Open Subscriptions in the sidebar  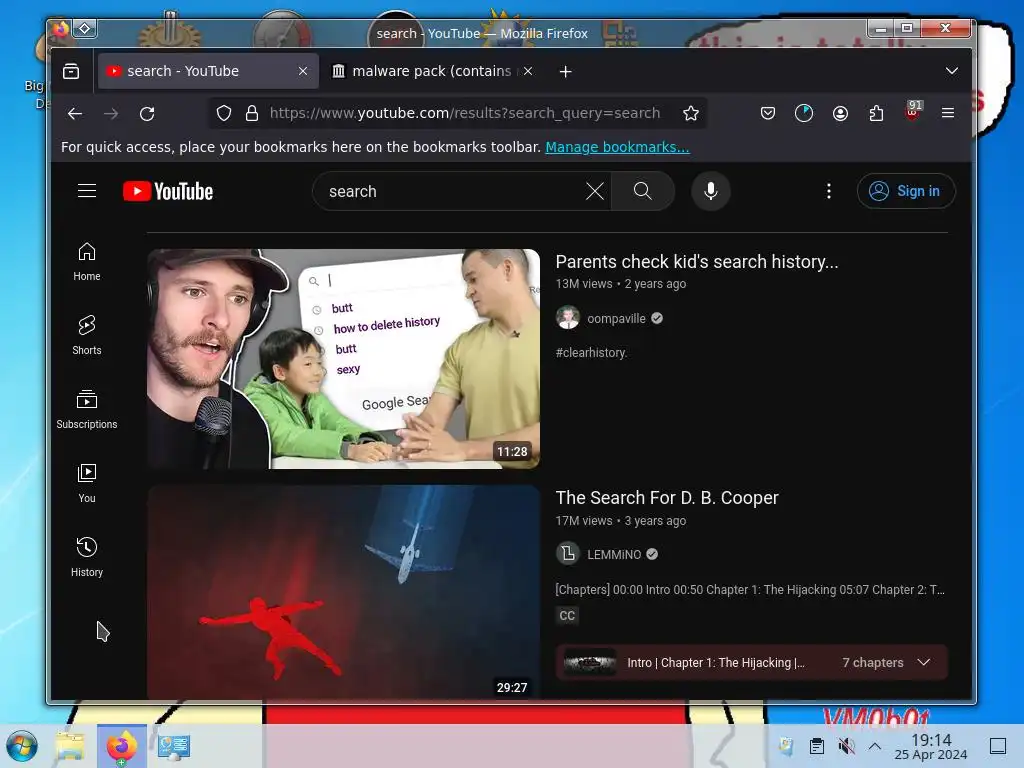[x=87, y=409]
